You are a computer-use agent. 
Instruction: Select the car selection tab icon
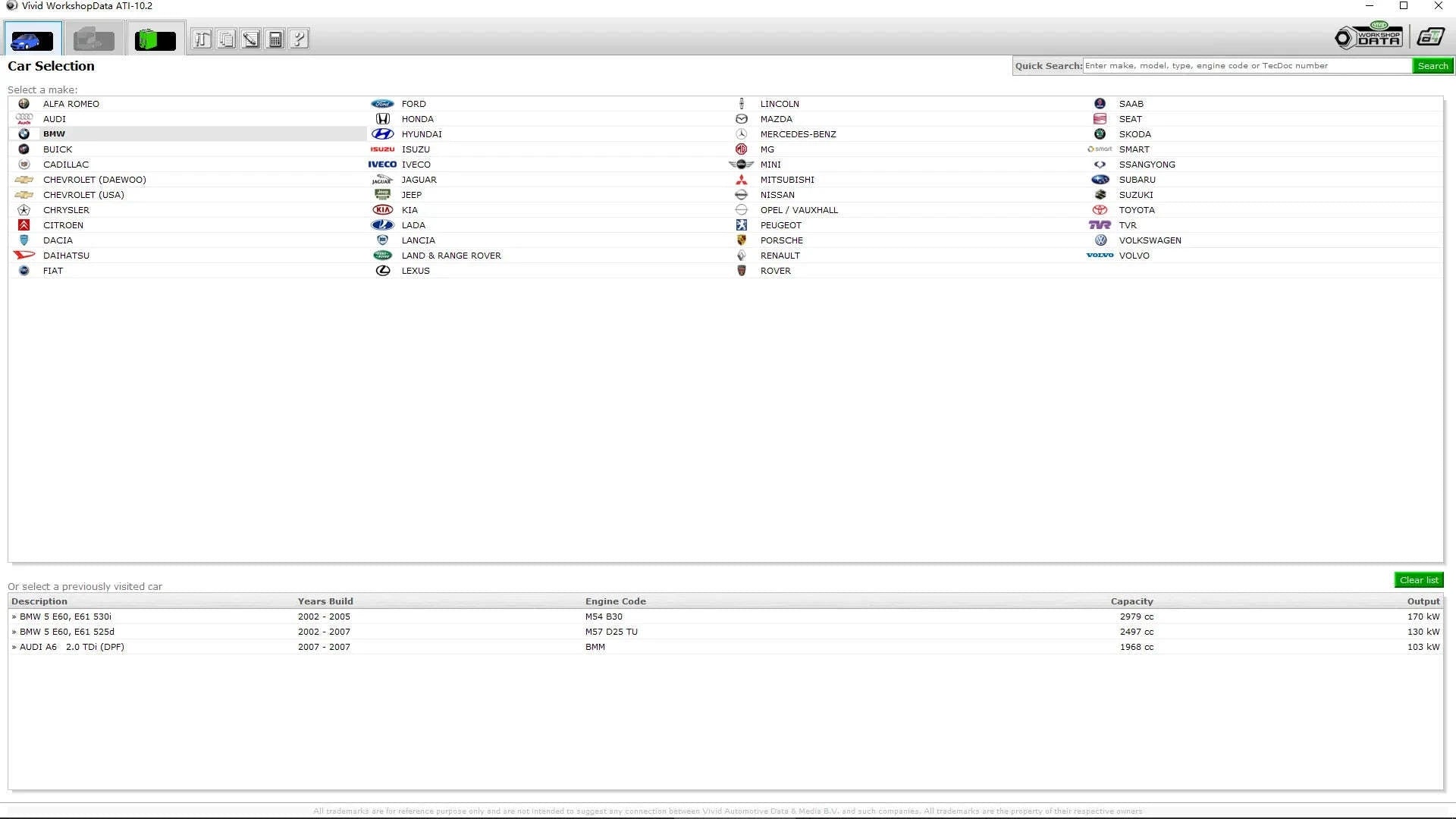(x=32, y=38)
